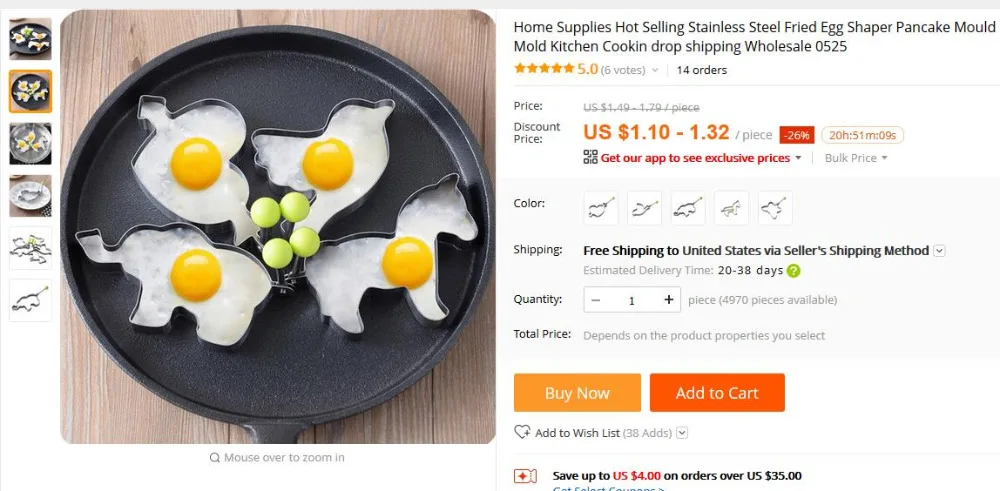Open the exclusive app prices link

tap(695, 158)
